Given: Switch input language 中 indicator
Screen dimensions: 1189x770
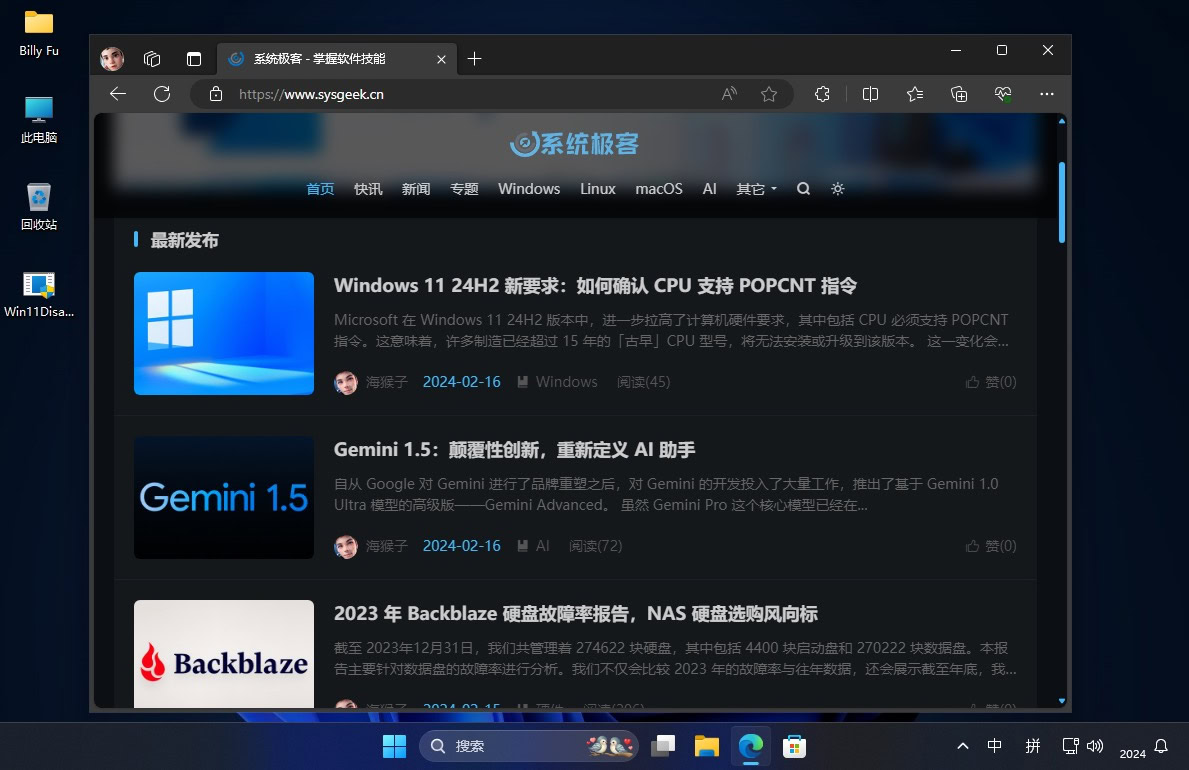Looking at the screenshot, I should (x=995, y=746).
